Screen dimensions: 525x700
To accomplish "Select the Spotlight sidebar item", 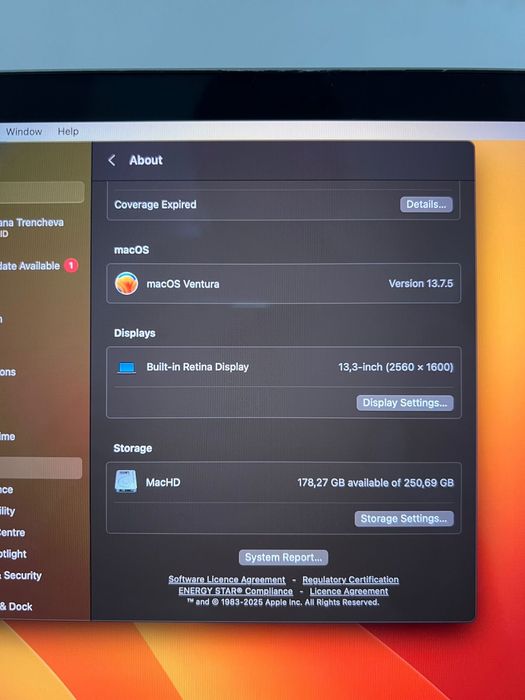I will pyautogui.click(x=13, y=554).
